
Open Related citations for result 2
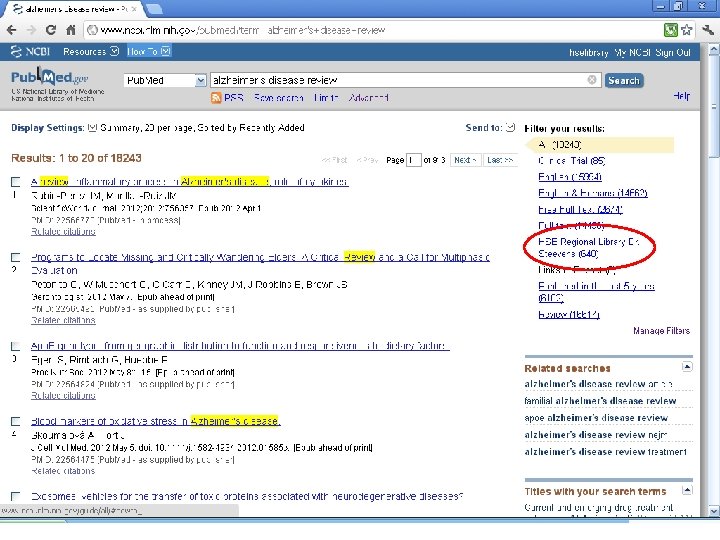click(63, 320)
